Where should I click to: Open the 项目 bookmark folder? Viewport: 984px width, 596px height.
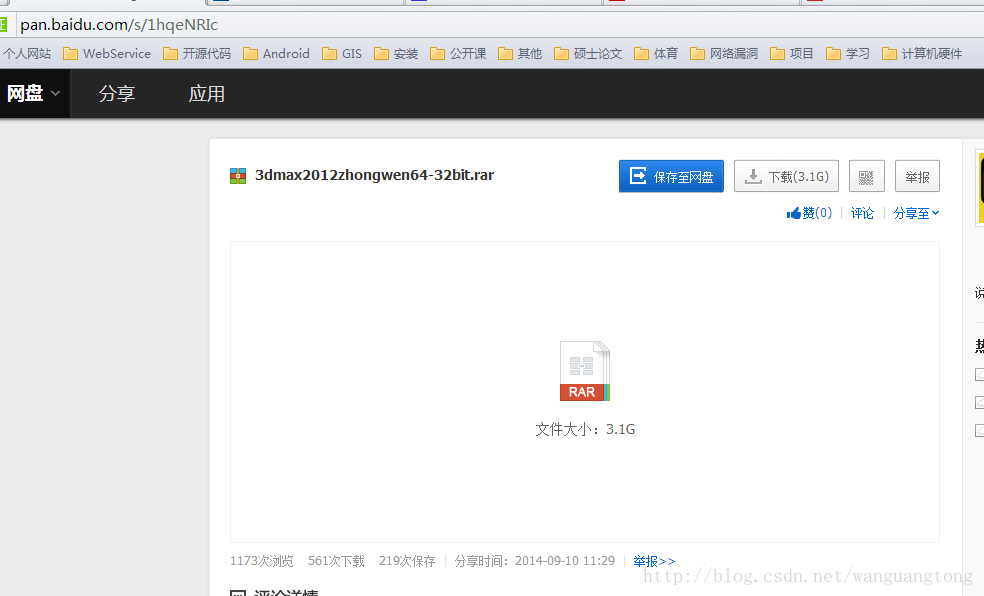(792, 53)
